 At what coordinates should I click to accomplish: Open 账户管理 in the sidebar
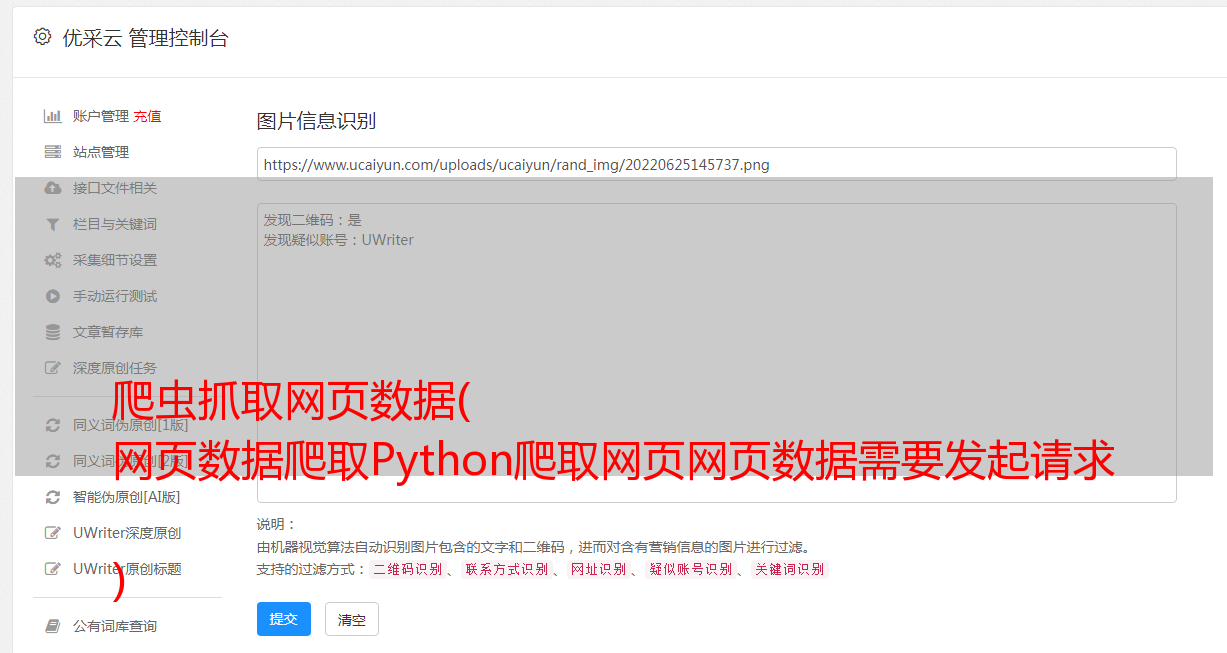pyautogui.click(x=101, y=116)
